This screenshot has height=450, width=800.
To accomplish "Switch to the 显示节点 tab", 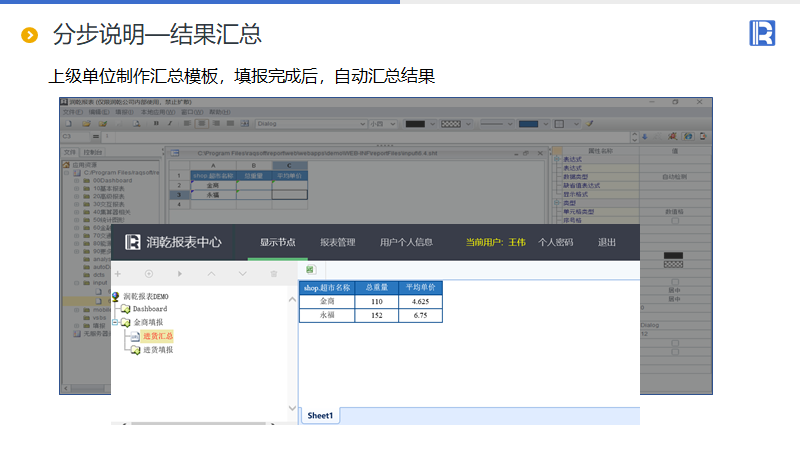I will point(277,242).
